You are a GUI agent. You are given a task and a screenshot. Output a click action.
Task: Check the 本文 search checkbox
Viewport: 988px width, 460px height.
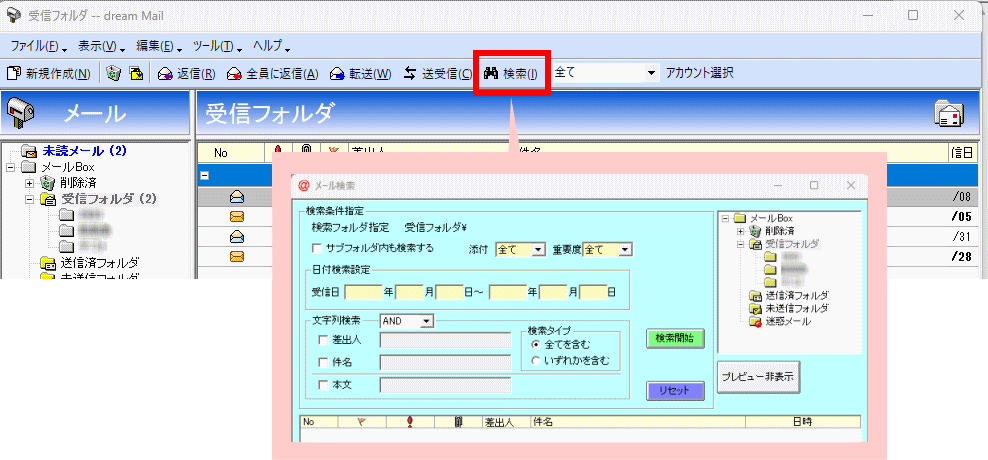(x=322, y=385)
